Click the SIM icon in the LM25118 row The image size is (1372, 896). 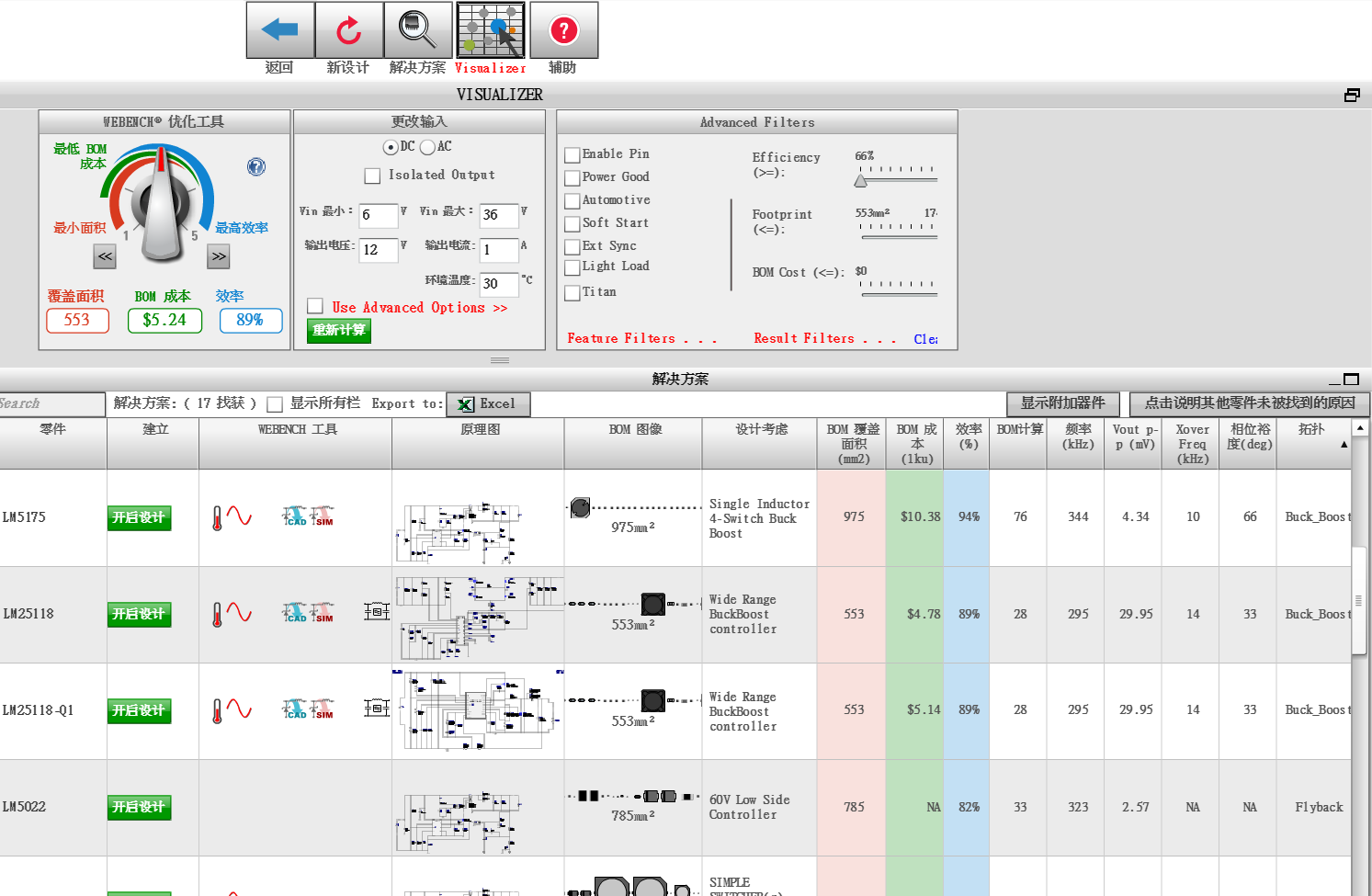(x=322, y=613)
